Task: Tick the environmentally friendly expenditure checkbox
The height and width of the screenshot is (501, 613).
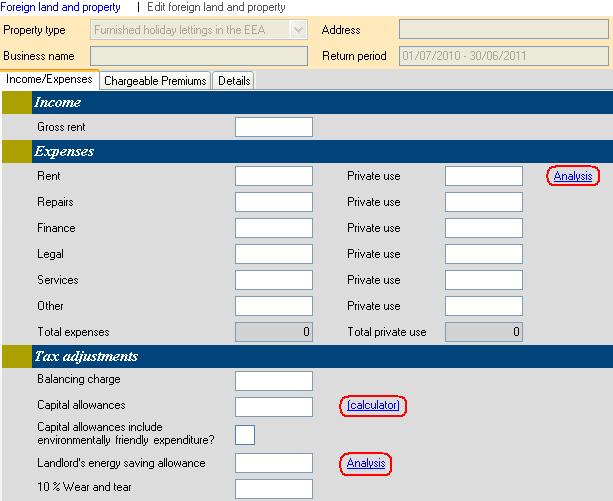Action: tap(245, 435)
